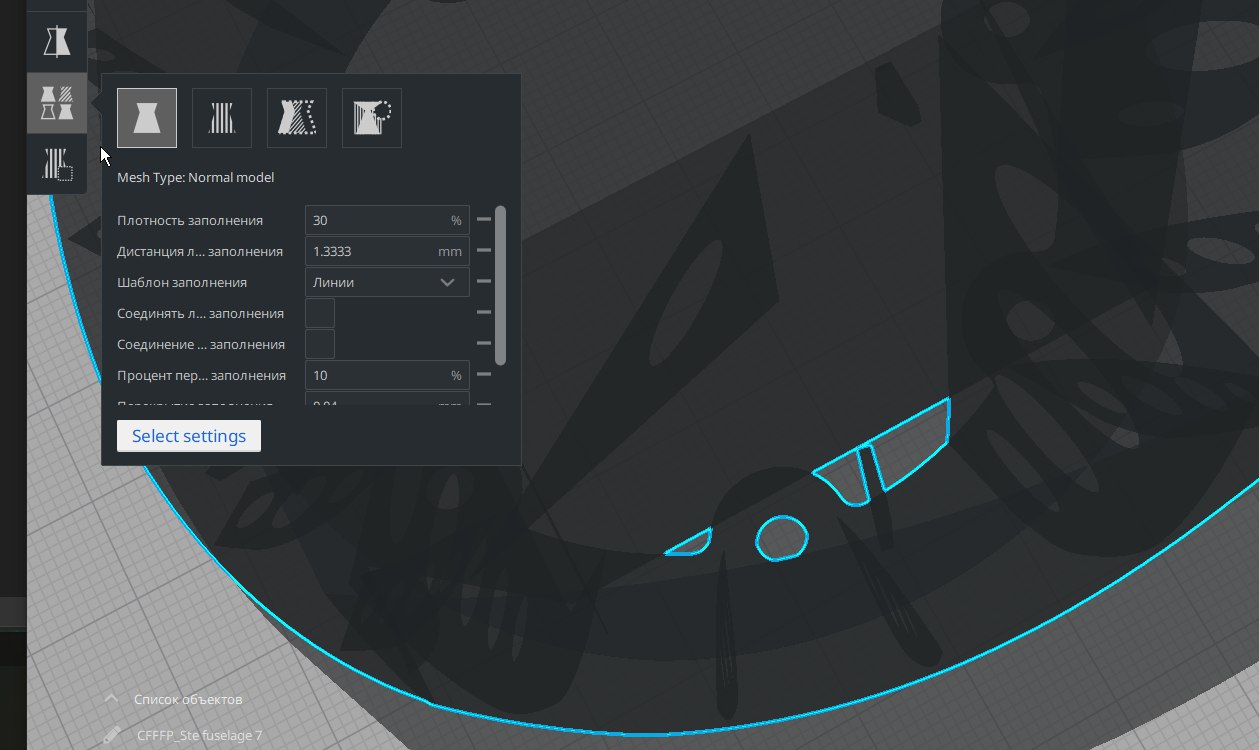The width and height of the screenshot is (1259, 750).
Task: Remove the Процент пер... заполнения setting
Action: [483, 375]
